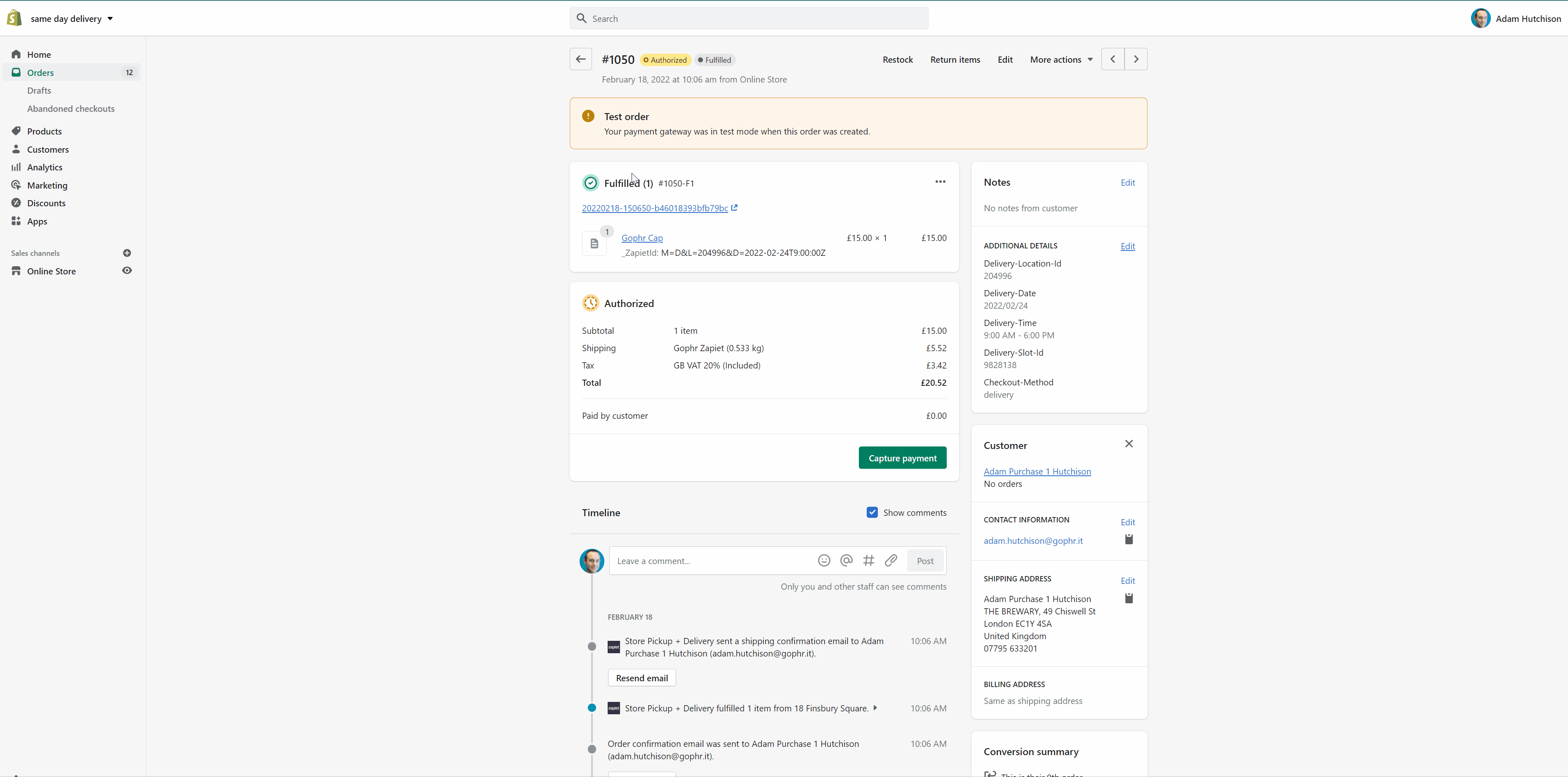Add a sales channel with plus icon
Viewport: 1568px width, 777px height.
(x=127, y=253)
